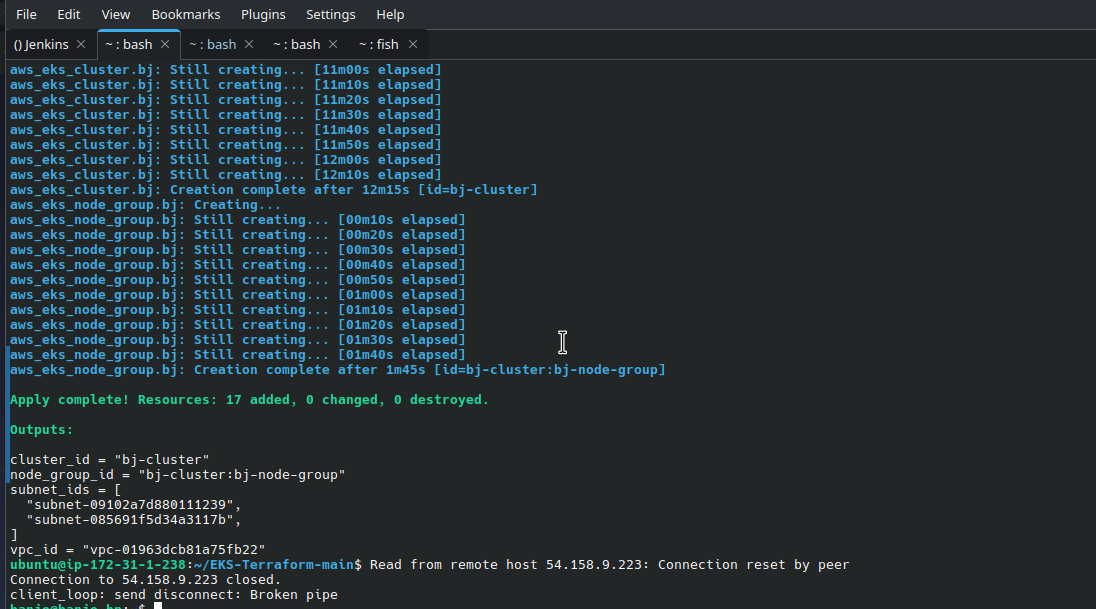Open the Plugins menu

[263, 14]
